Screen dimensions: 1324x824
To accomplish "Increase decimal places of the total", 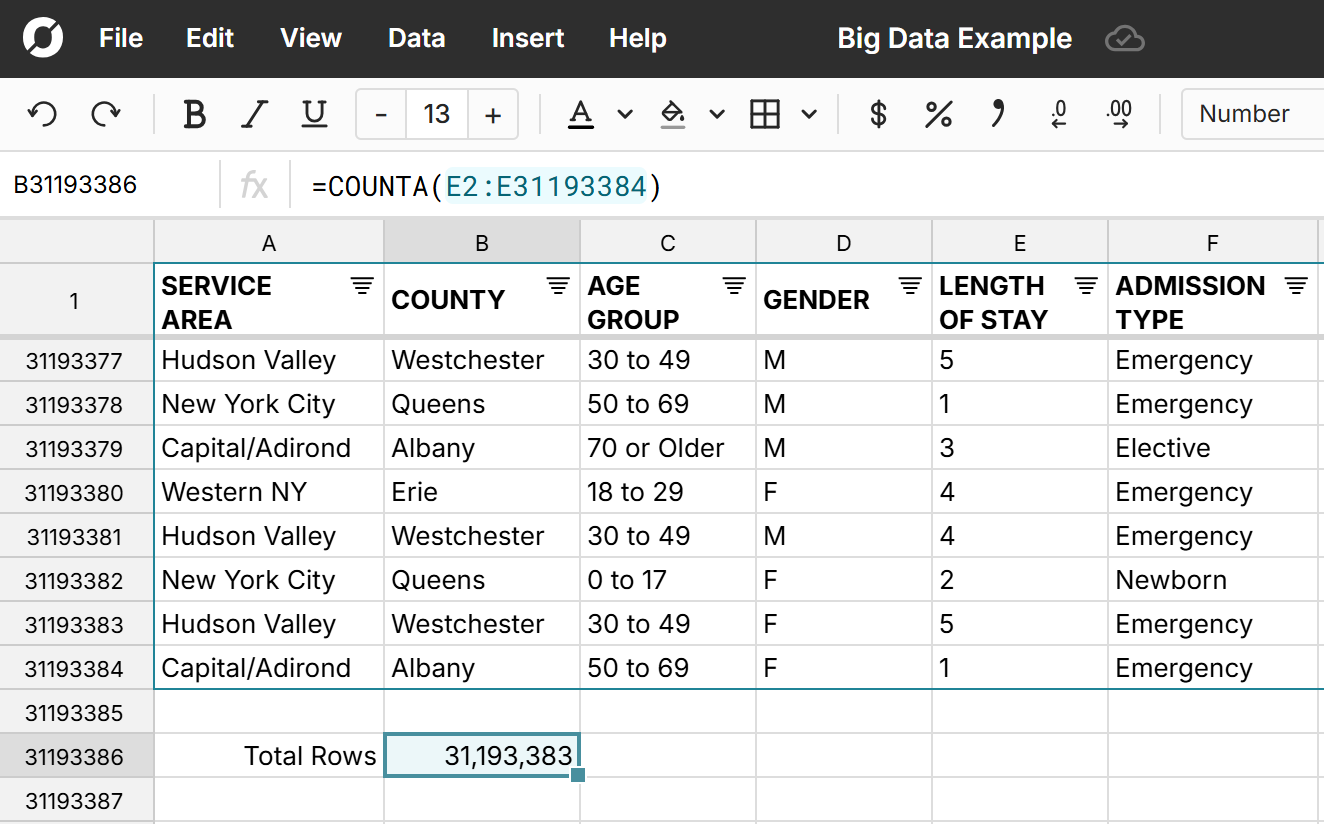I will [1117, 114].
